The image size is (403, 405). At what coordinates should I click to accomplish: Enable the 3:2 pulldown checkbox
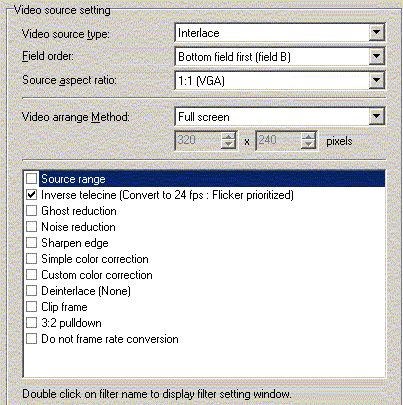31,323
